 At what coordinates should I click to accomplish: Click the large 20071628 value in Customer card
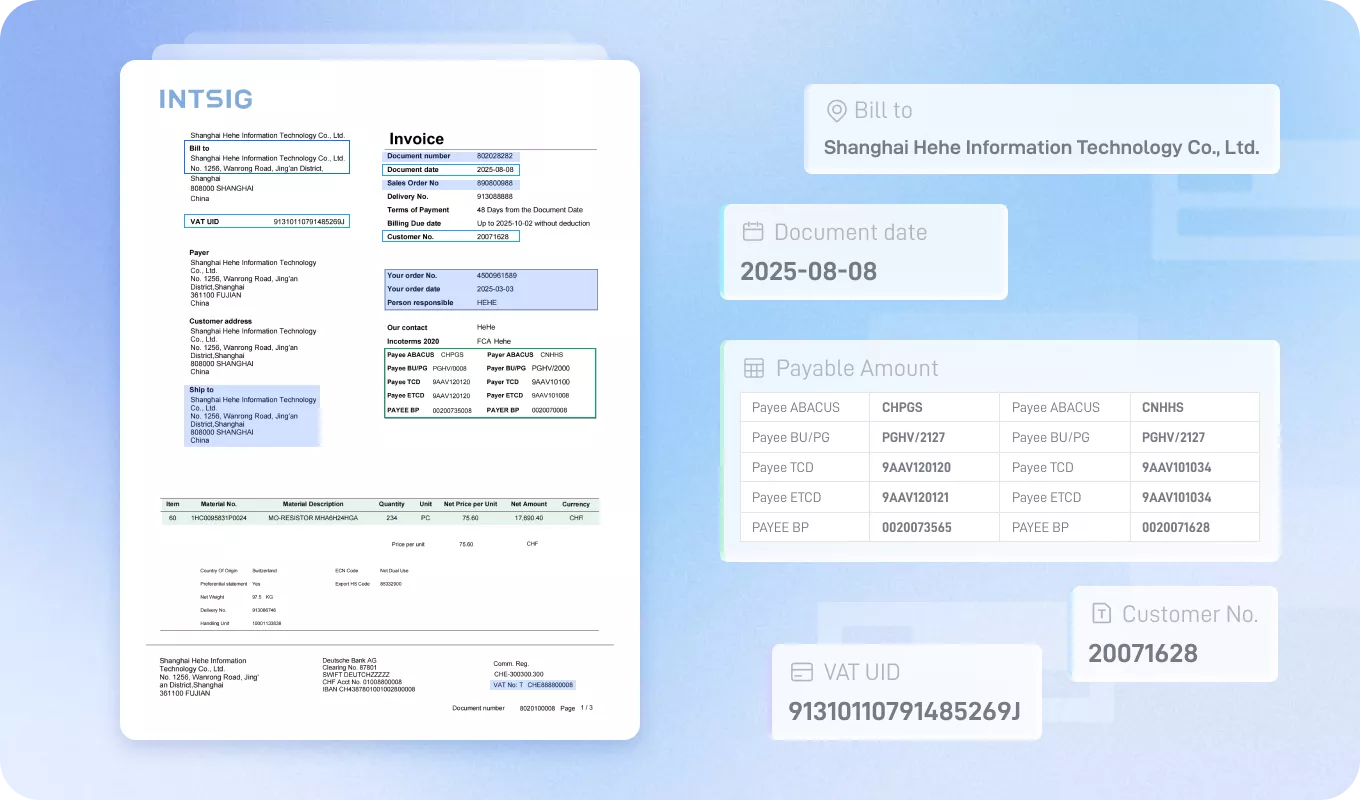1142,654
